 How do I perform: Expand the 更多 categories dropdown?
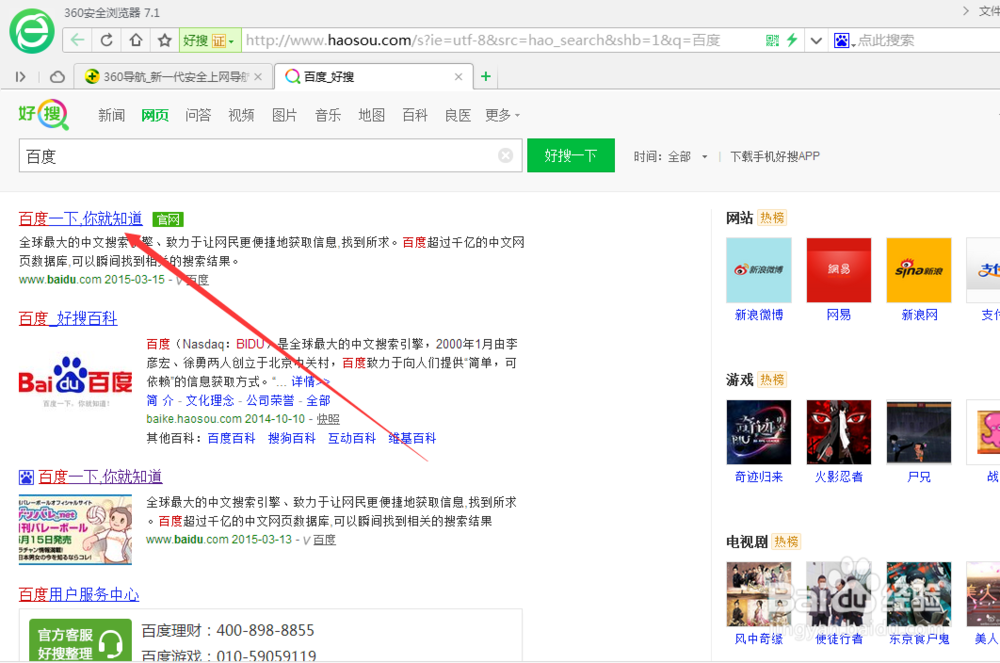pos(503,115)
